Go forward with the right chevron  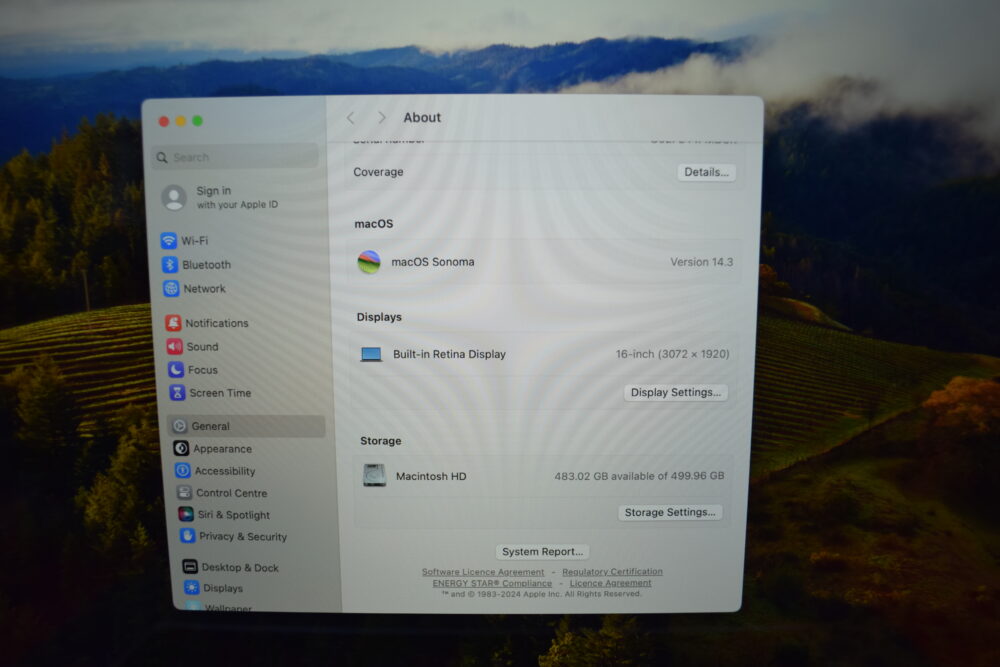pyautogui.click(x=382, y=118)
